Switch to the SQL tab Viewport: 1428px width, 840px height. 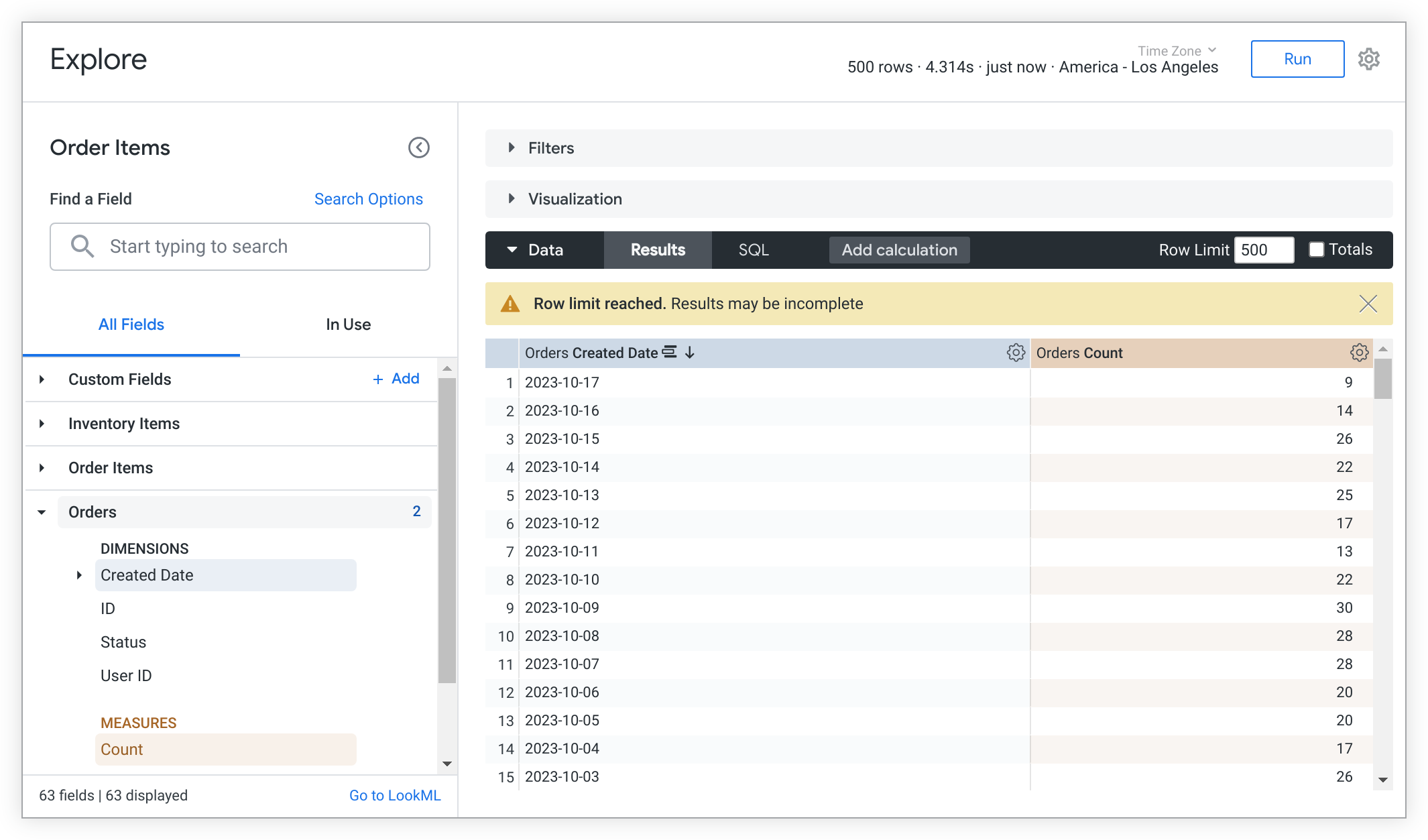753,250
